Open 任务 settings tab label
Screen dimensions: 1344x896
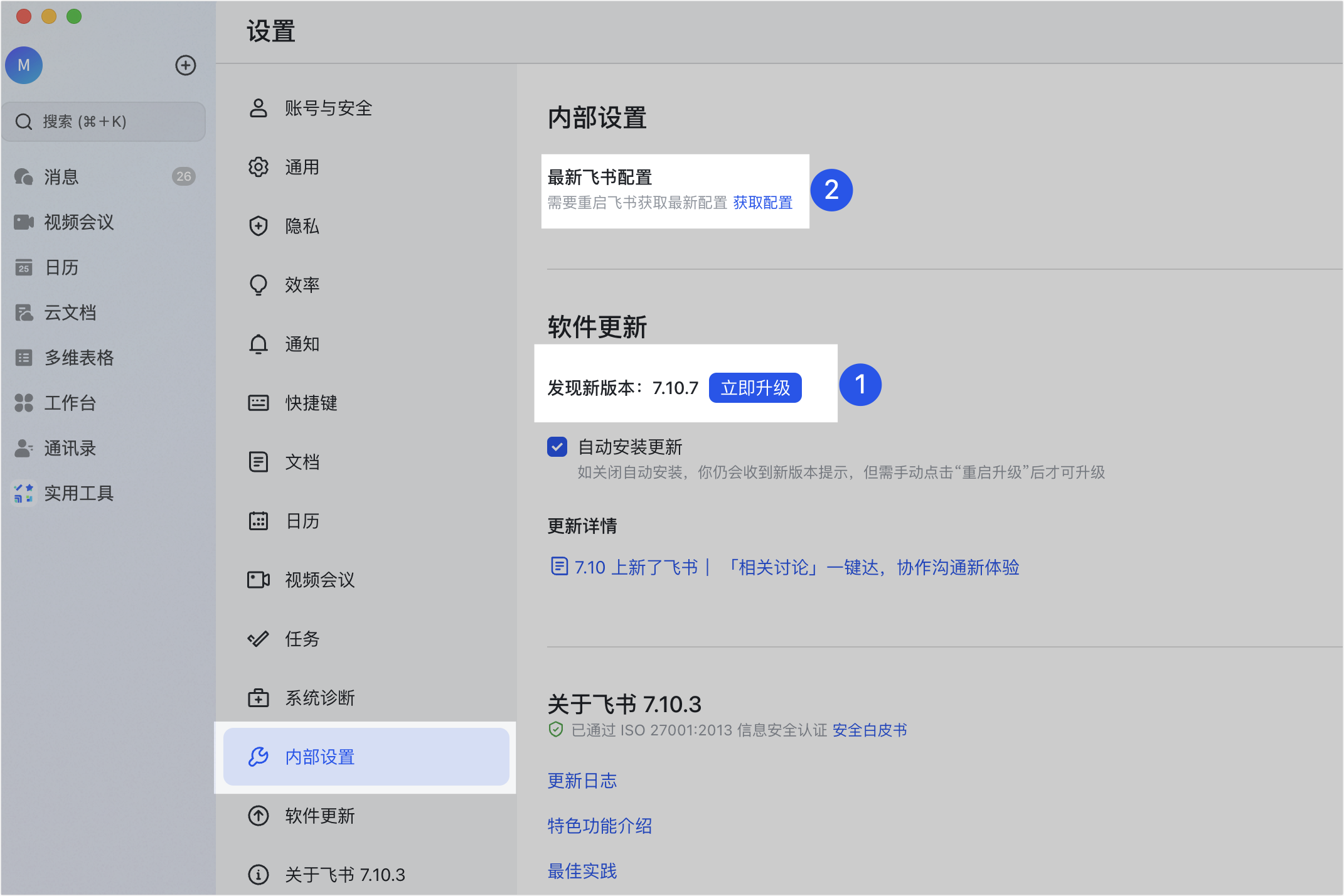pos(302,639)
